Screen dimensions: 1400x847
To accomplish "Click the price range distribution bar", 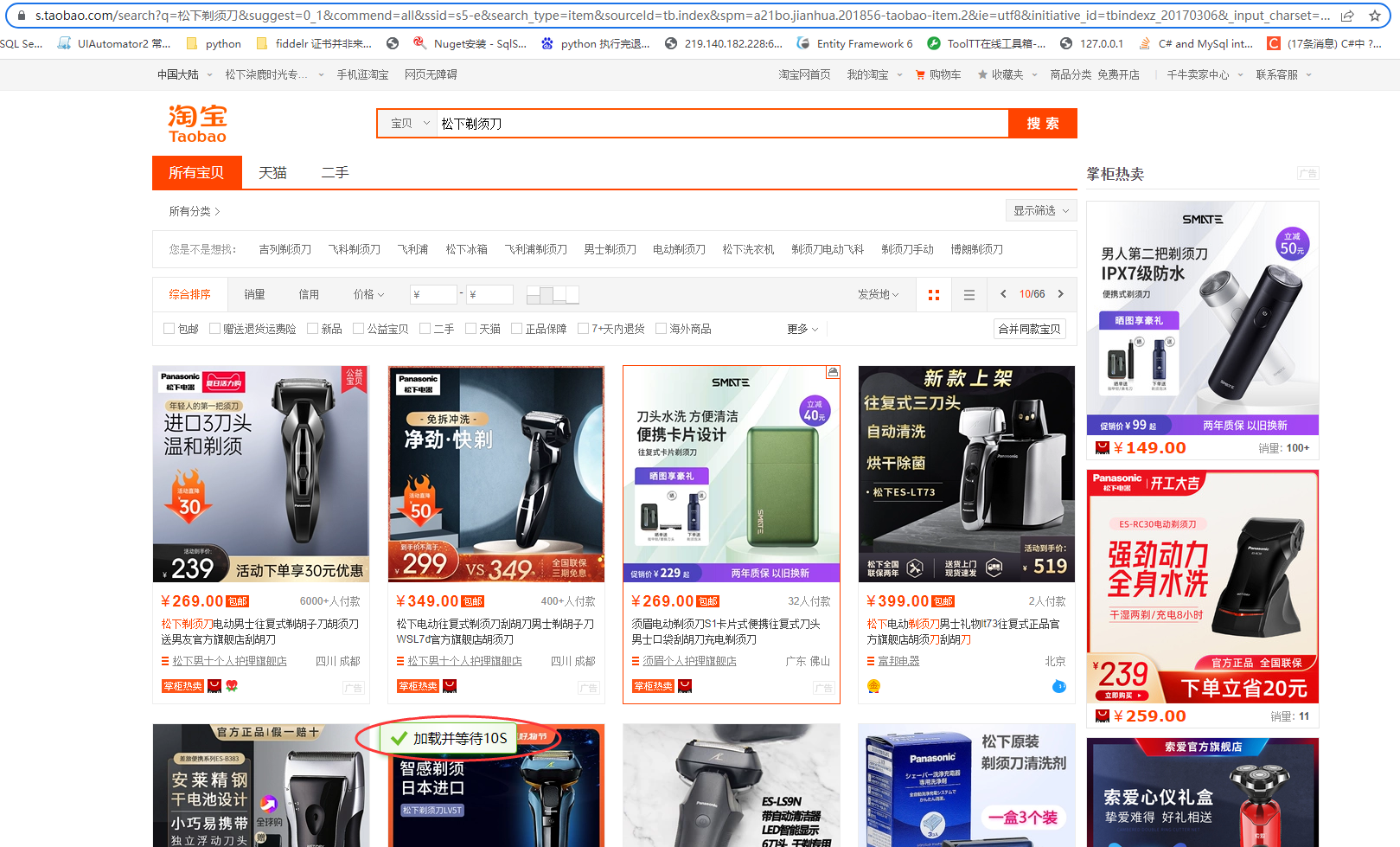I will tap(553, 295).
